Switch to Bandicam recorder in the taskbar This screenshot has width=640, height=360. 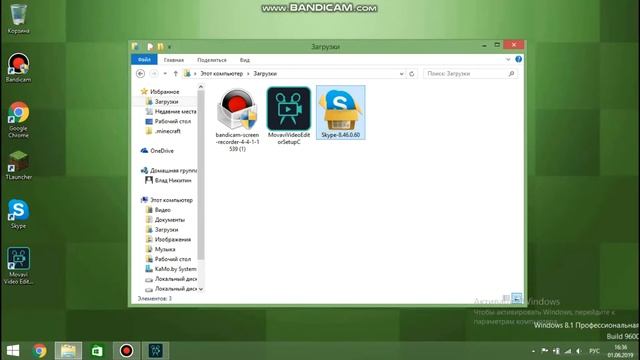(127, 351)
